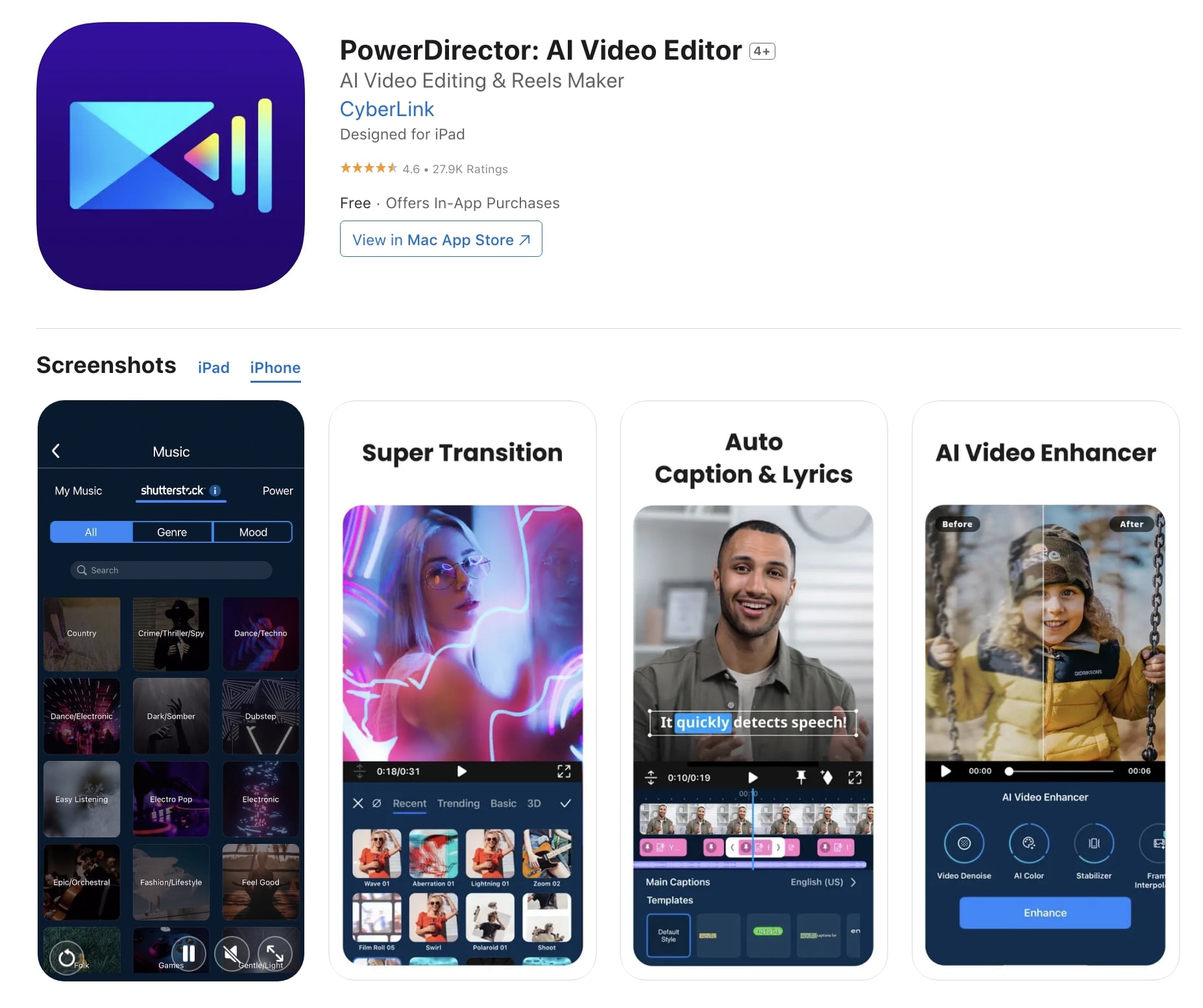
Task: Choose the Film Roll 05 transition thumbnail
Action: (x=377, y=917)
